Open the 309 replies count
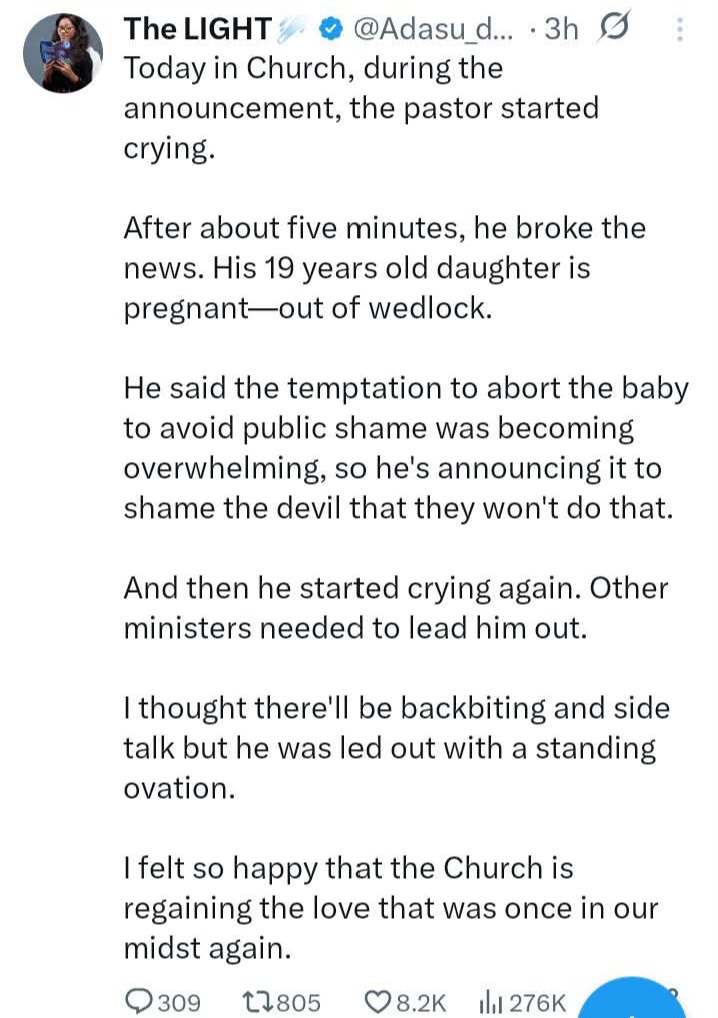 point(178,1001)
